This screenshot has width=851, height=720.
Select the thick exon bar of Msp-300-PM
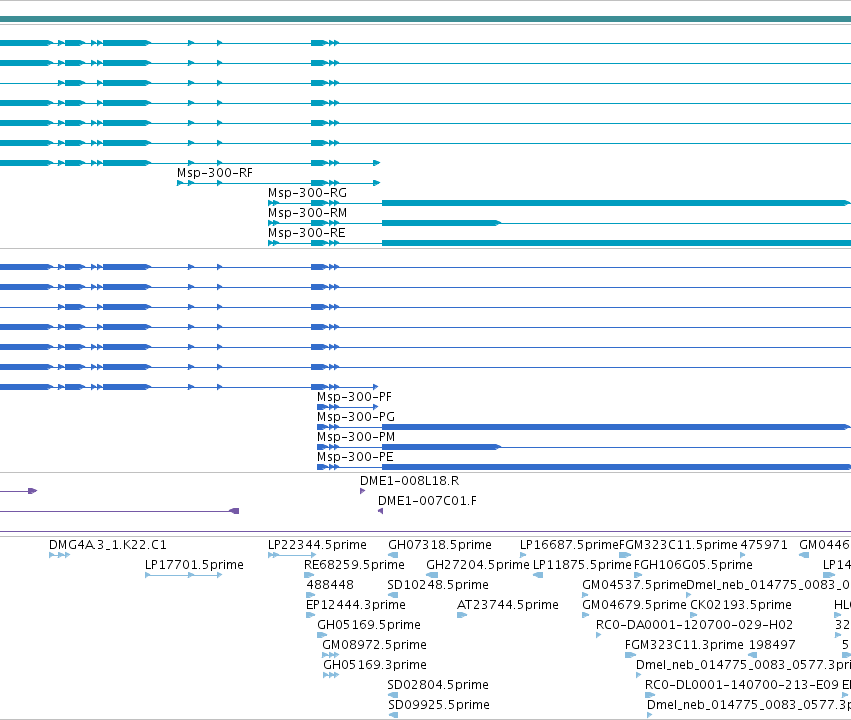tap(441, 447)
